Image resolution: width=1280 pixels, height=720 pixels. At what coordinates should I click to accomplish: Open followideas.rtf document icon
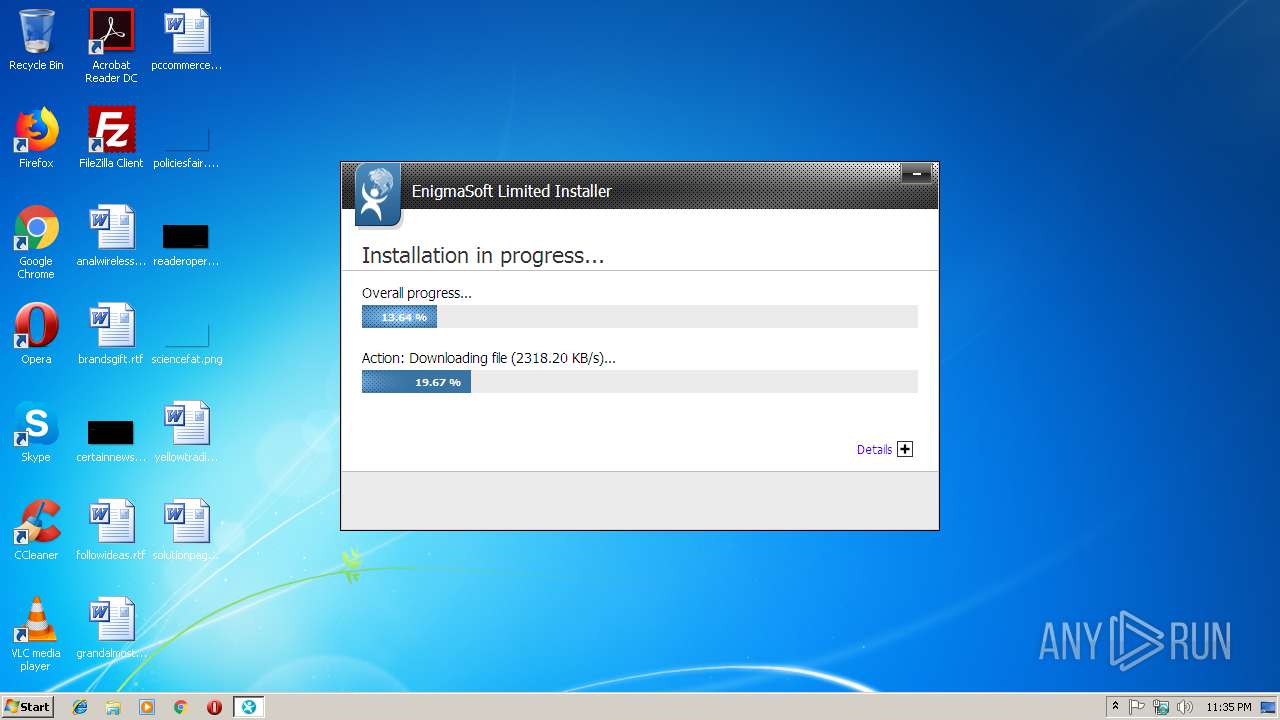coord(111,530)
